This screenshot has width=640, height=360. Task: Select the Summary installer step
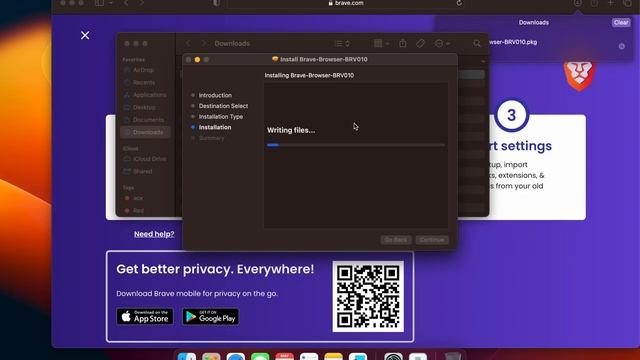tap(211, 138)
